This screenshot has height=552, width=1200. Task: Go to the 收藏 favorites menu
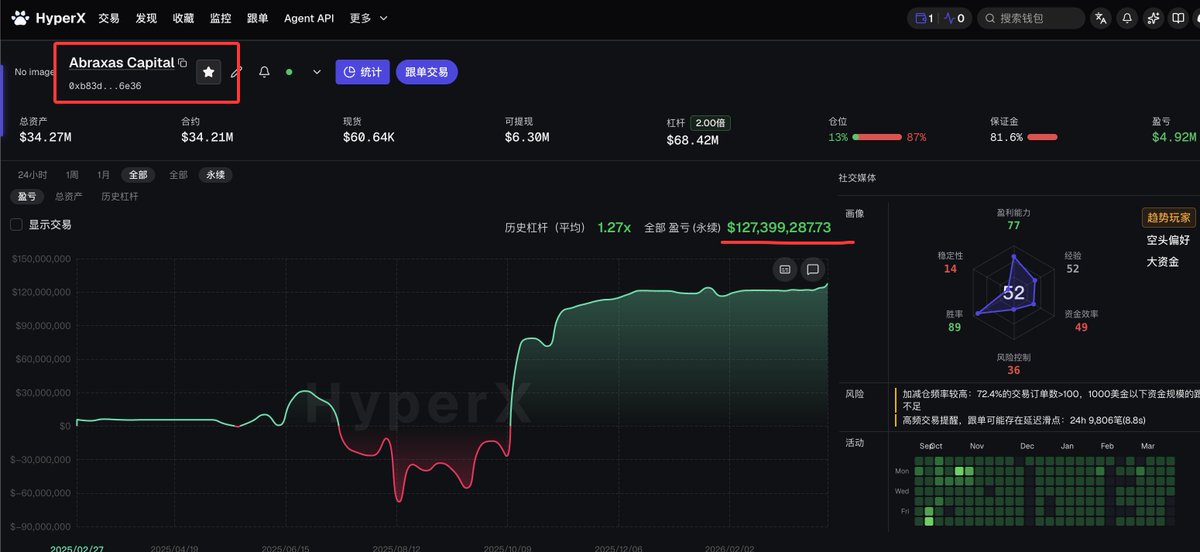click(183, 18)
